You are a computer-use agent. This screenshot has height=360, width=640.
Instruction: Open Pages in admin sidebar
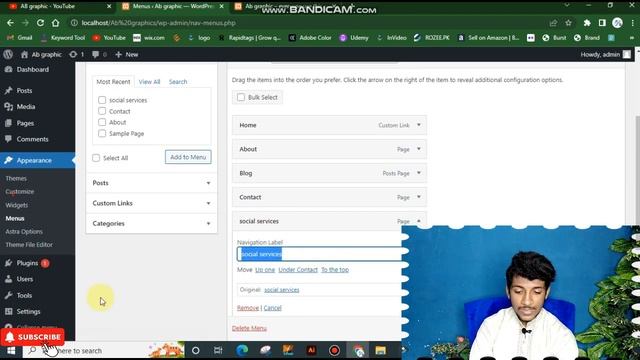[x=25, y=123]
